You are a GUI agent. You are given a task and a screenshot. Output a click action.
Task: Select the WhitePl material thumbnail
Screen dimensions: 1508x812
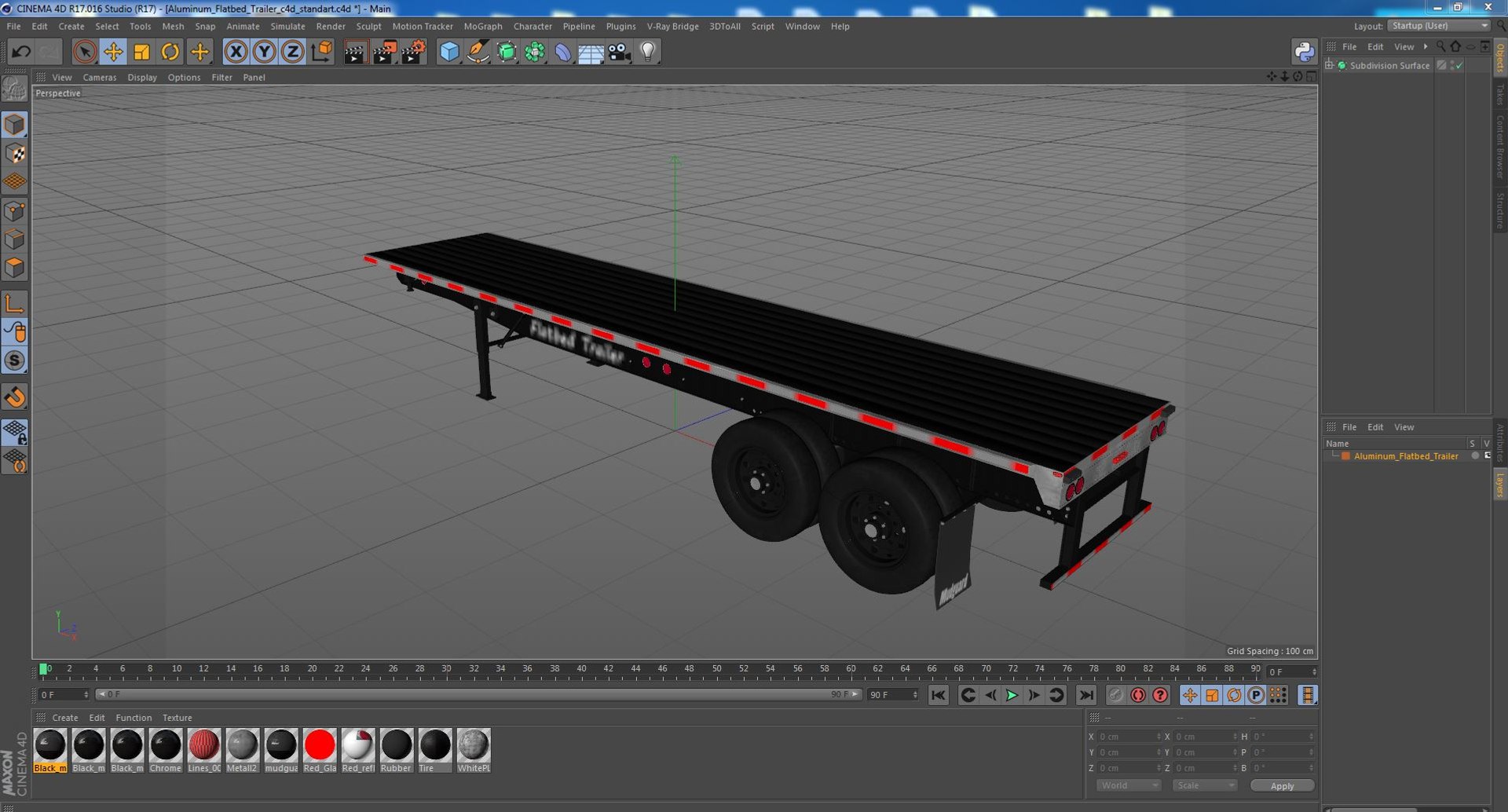474,751
